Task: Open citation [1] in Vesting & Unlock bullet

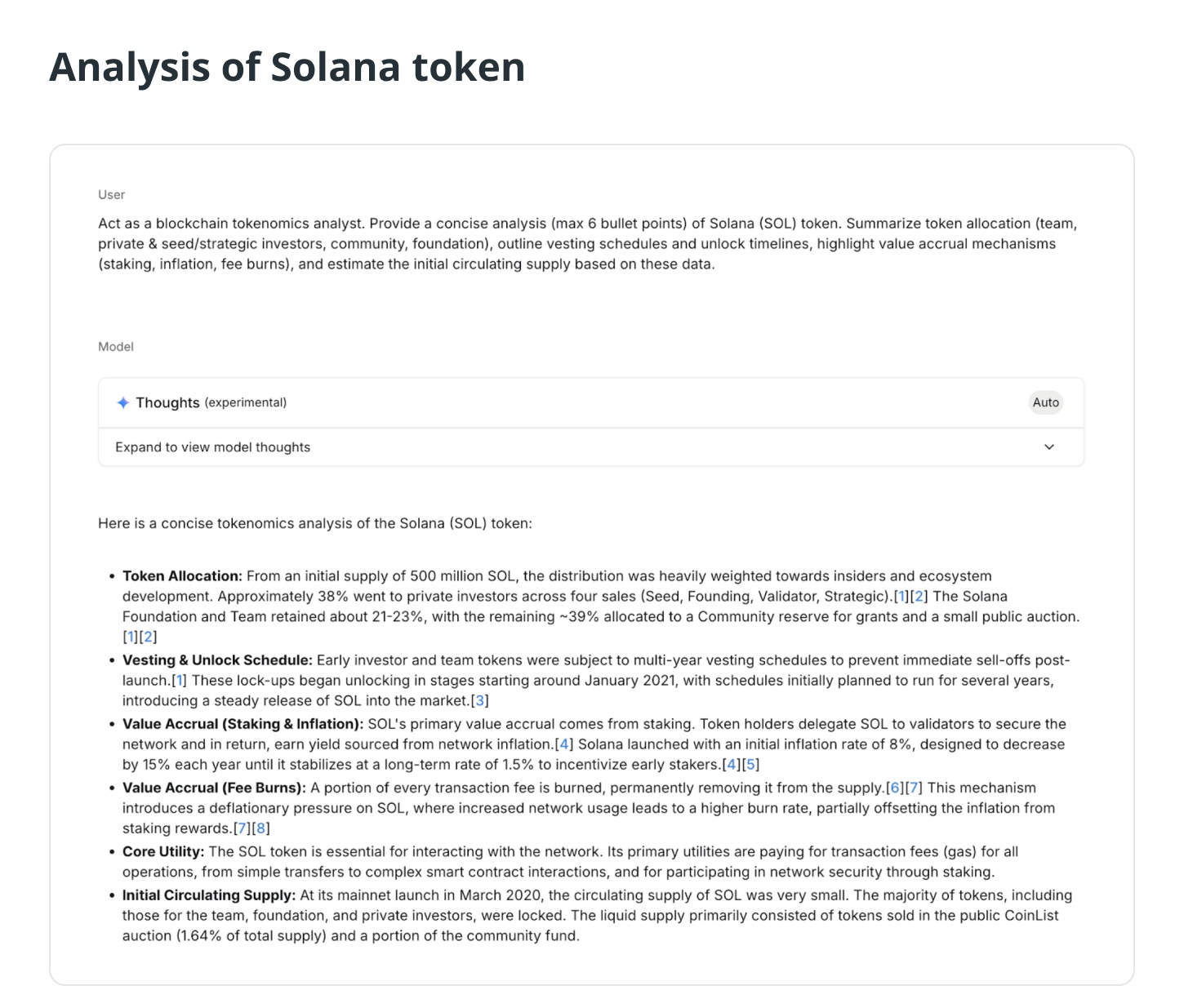Action: pyautogui.click(x=180, y=680)
